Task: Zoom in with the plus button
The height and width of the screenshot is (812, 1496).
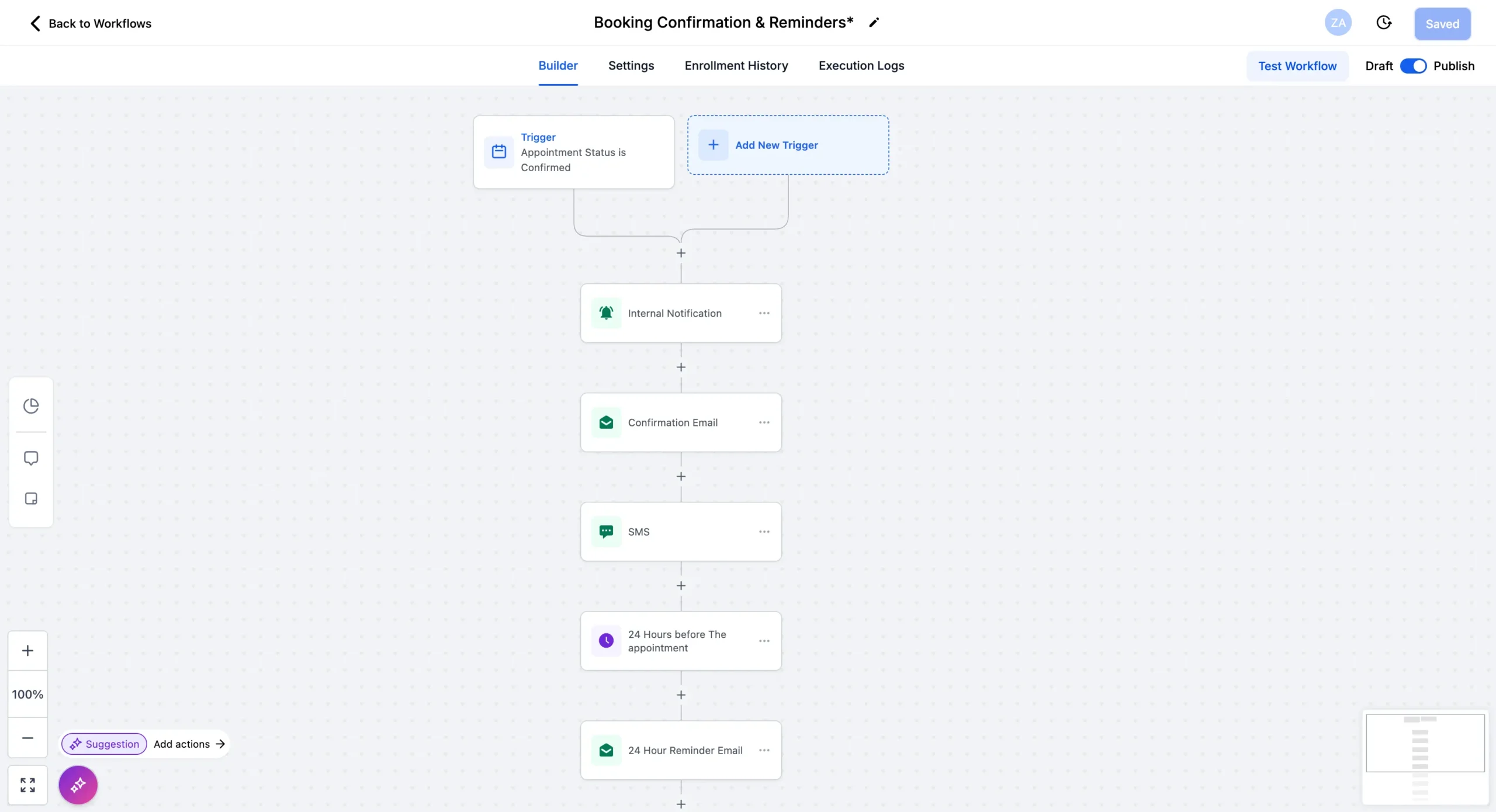Action: pos(27,650)
